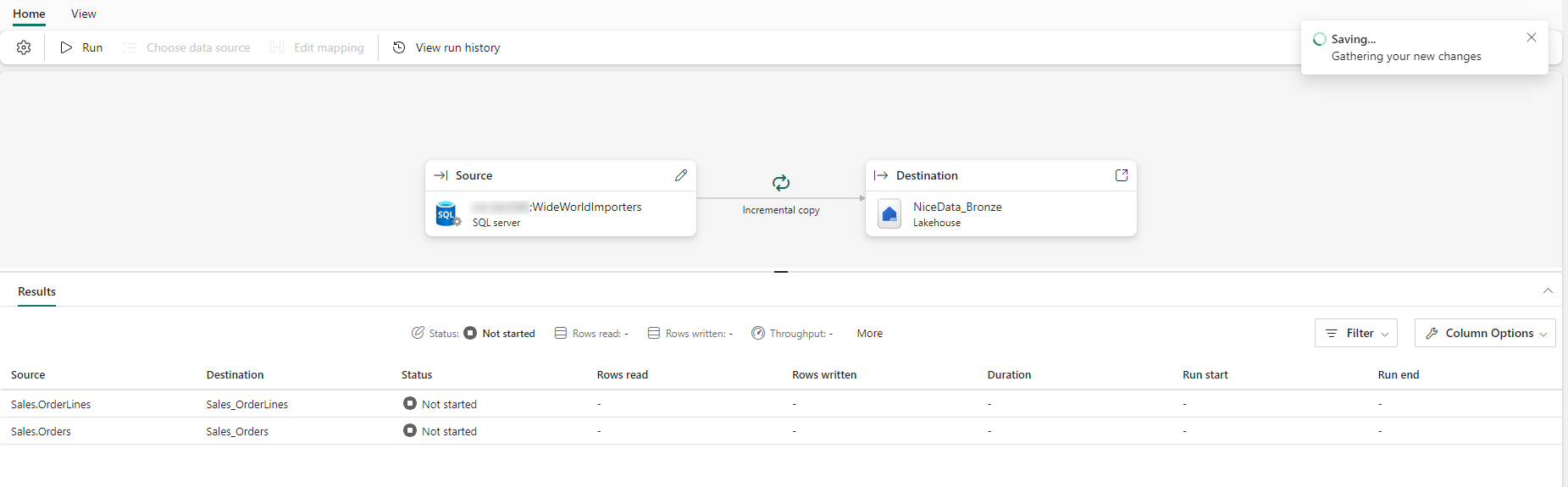1568x487 pixels.
Task: Click the WideWorldImporters source name
Action: point(586,207)
